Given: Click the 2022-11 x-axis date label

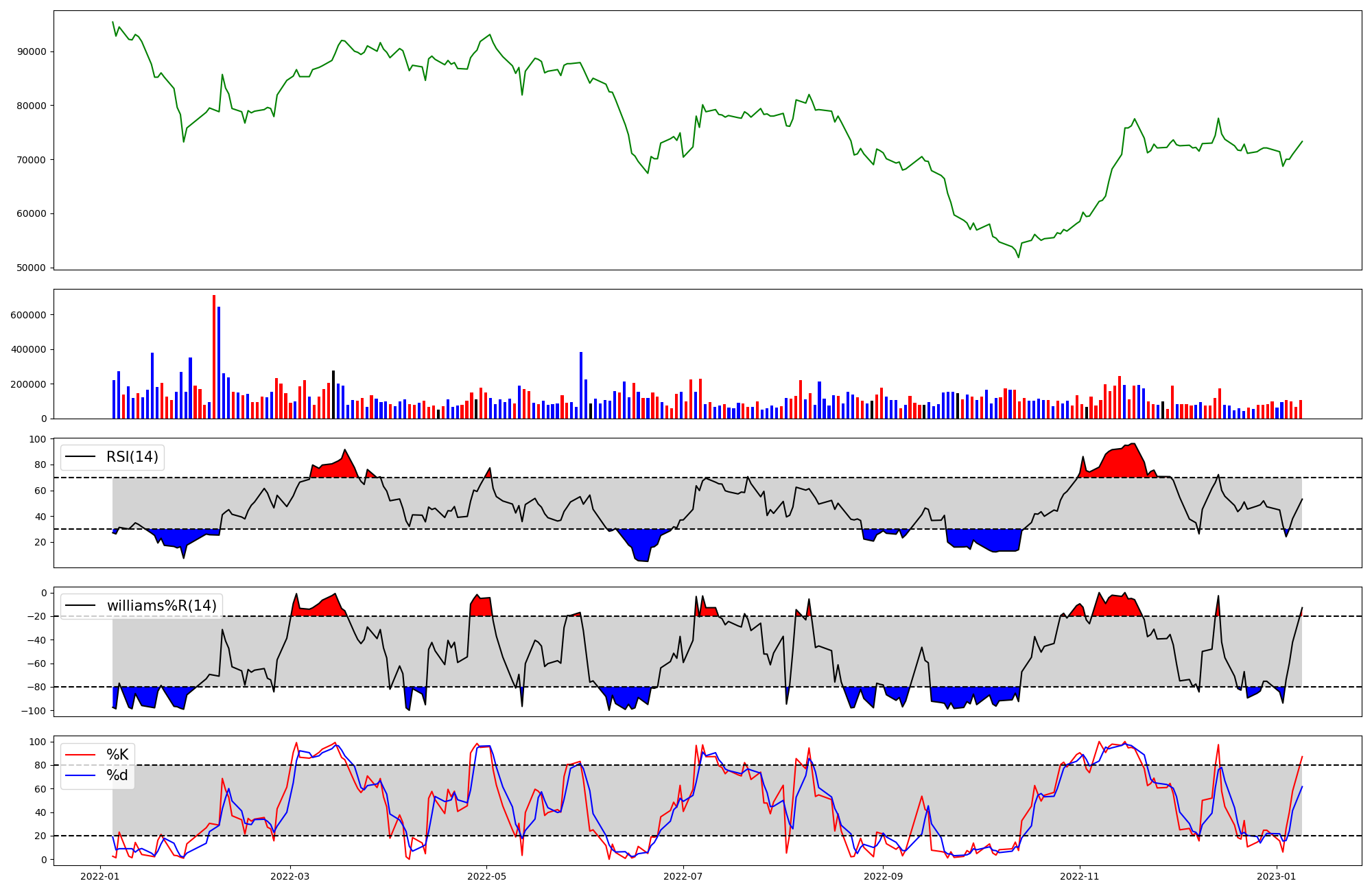Looking at the screenshot, I should pyautogui.click(x=1080, y=876).
